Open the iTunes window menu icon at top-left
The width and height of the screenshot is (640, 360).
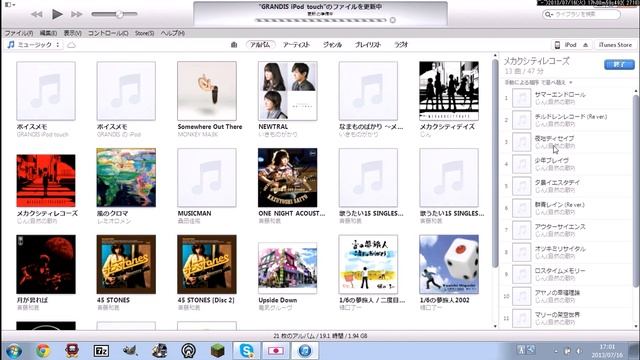(x=9, y=4)
